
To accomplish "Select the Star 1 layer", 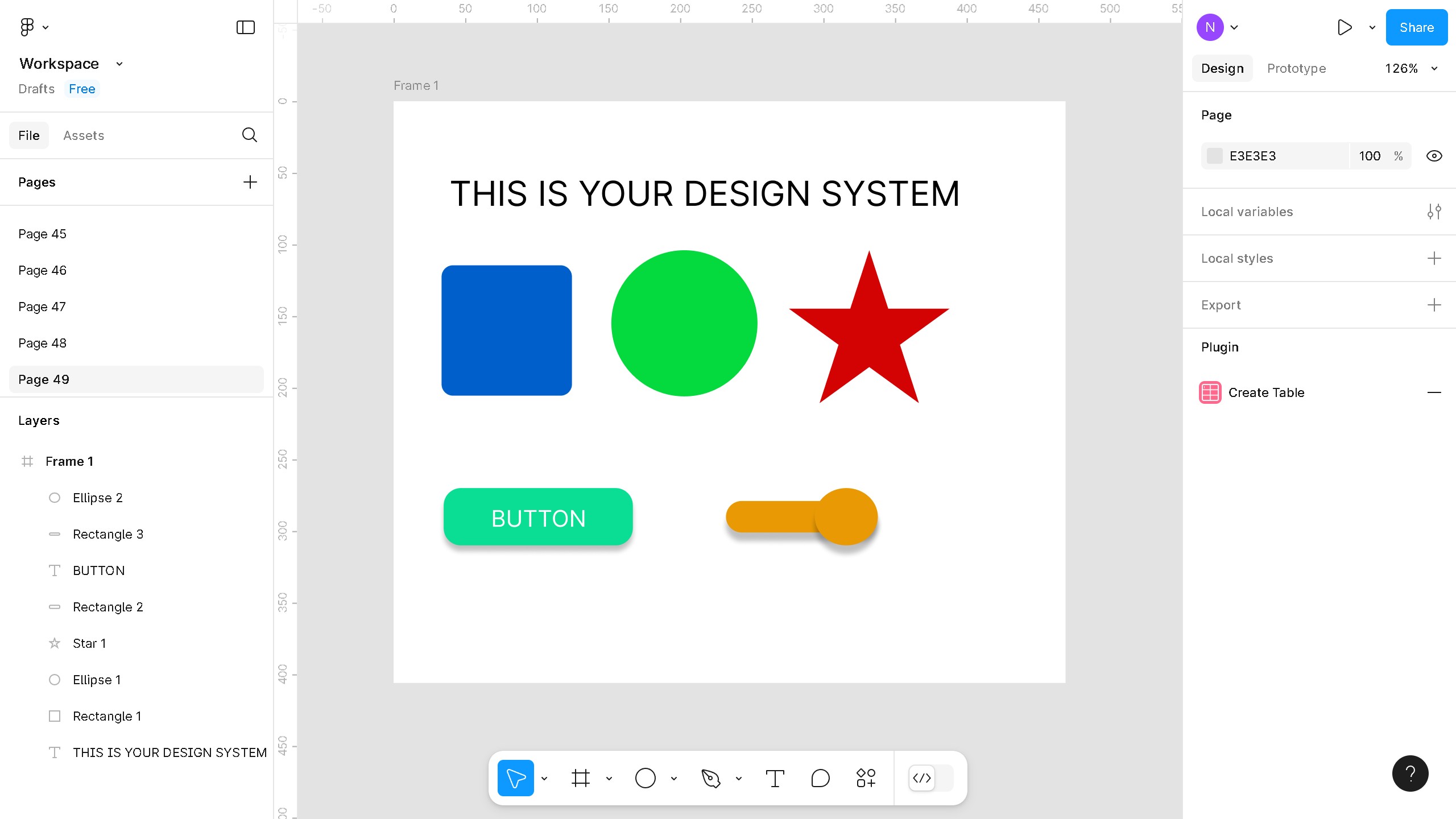I will click(89, 643).
